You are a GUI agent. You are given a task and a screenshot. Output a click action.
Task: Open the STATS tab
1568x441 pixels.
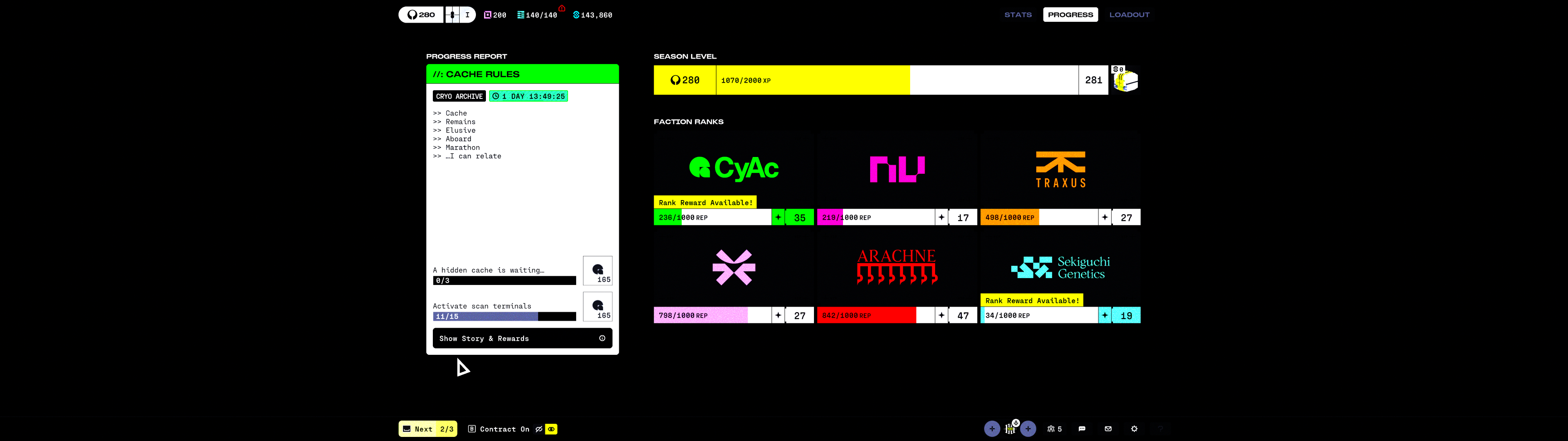(x=1018, y=15)
